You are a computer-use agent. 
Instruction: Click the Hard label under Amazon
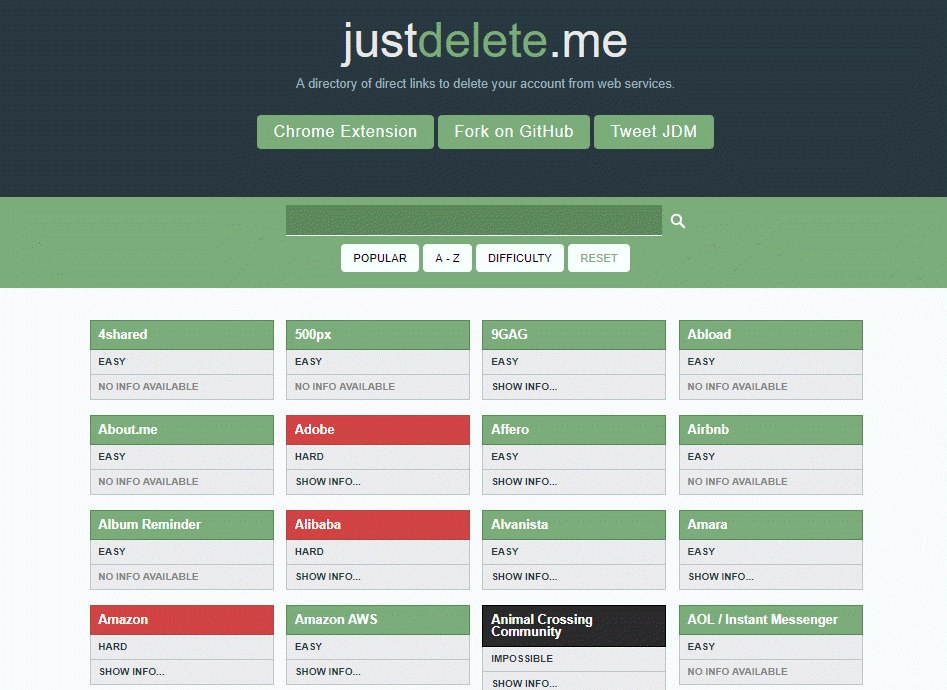coord(113,646)
